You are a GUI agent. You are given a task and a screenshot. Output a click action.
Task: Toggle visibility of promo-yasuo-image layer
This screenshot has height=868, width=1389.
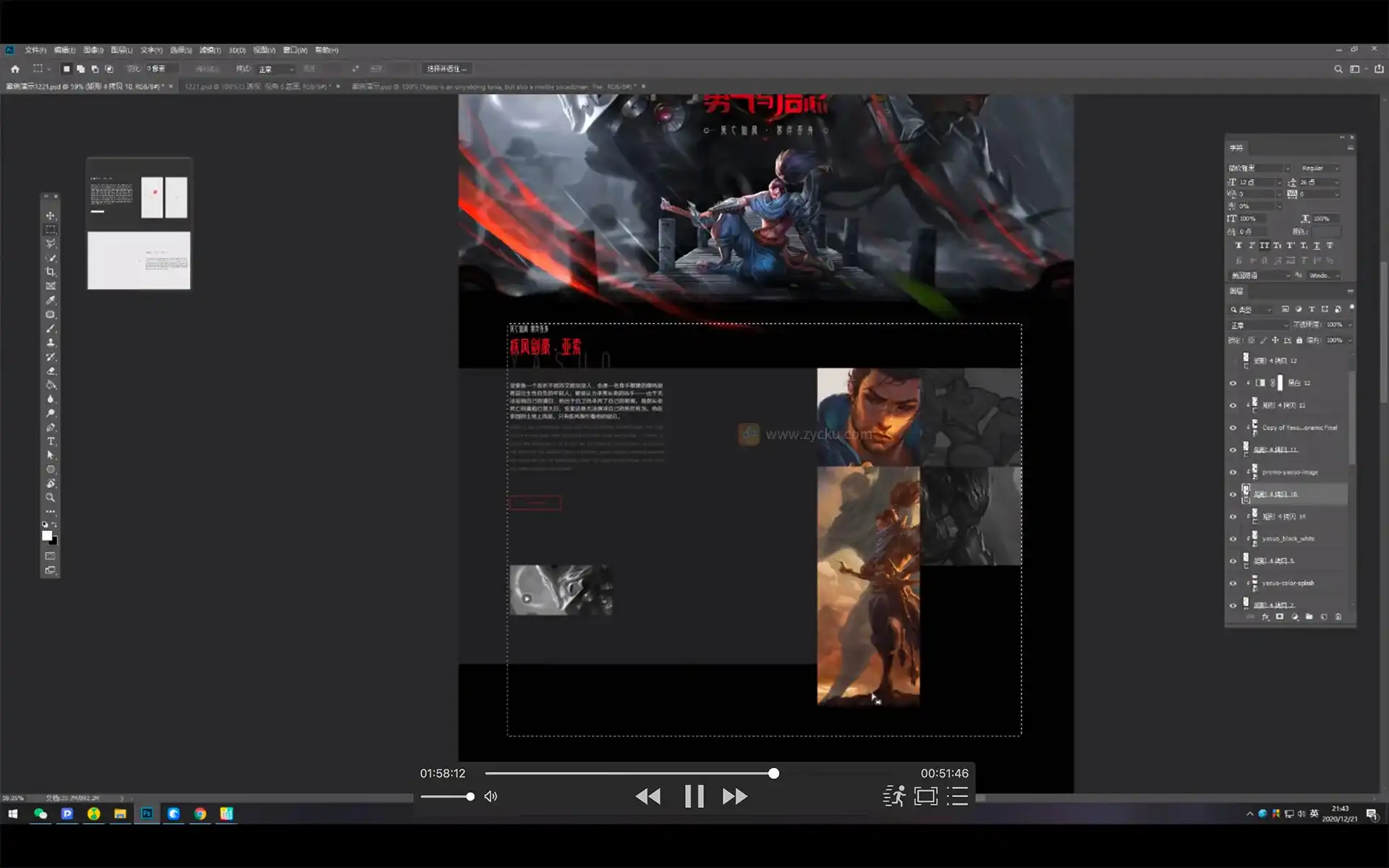1233,472
